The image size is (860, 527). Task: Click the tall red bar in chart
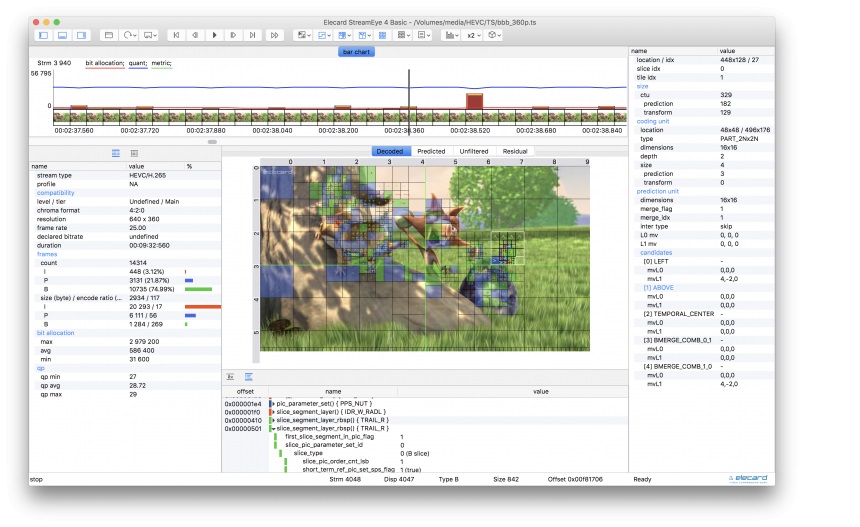tap(474, 101)
